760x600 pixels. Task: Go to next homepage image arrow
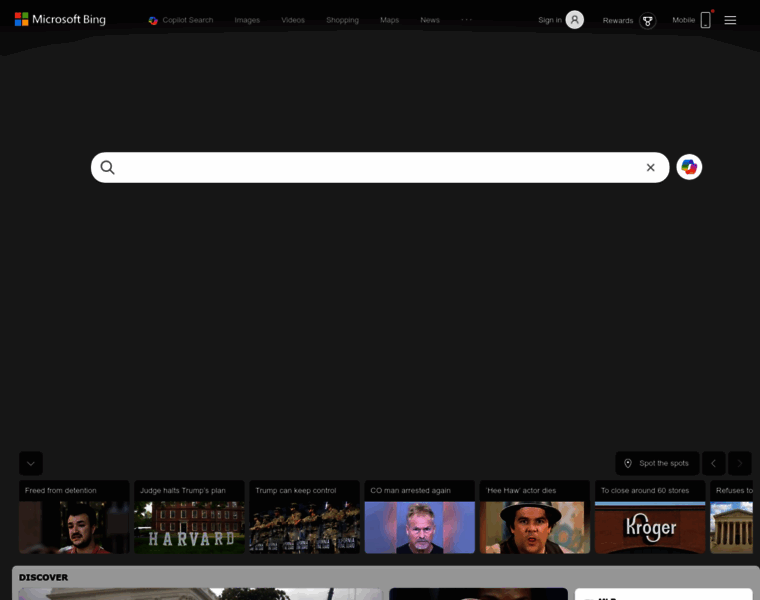coord(740,463)
